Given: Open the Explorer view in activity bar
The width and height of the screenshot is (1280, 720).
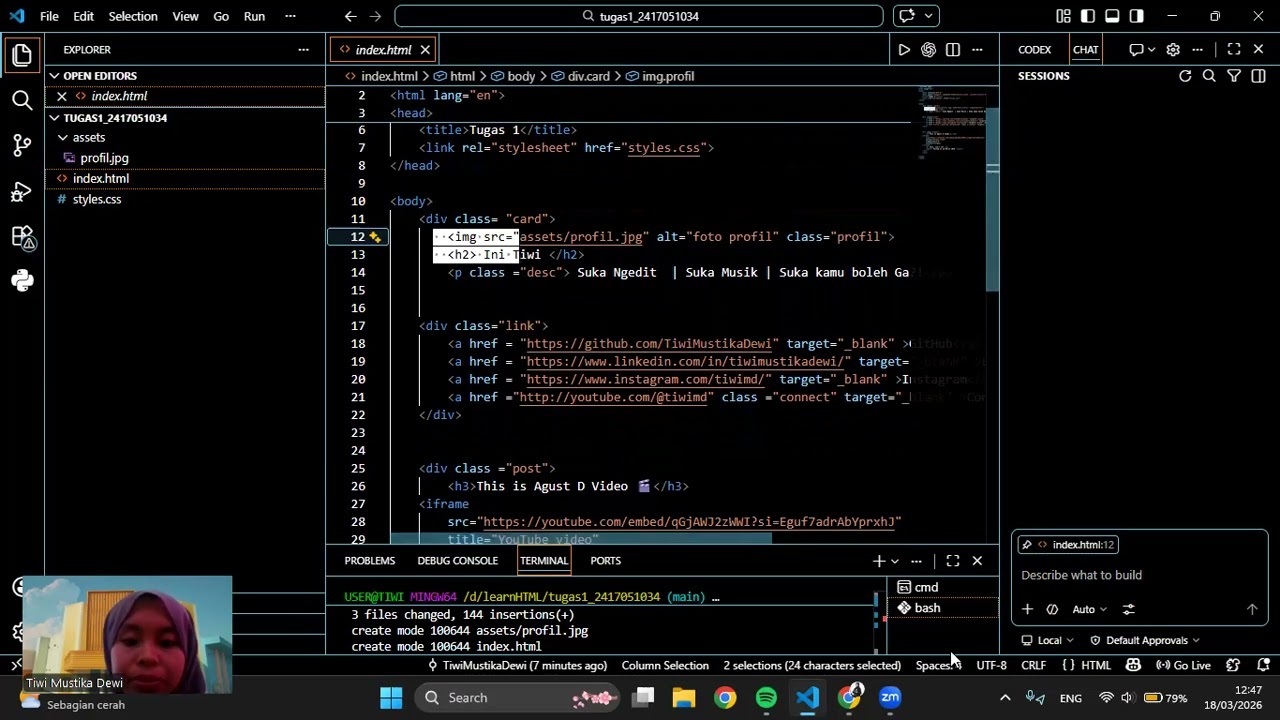Looking at the screenshot, I should pos(22,55).
